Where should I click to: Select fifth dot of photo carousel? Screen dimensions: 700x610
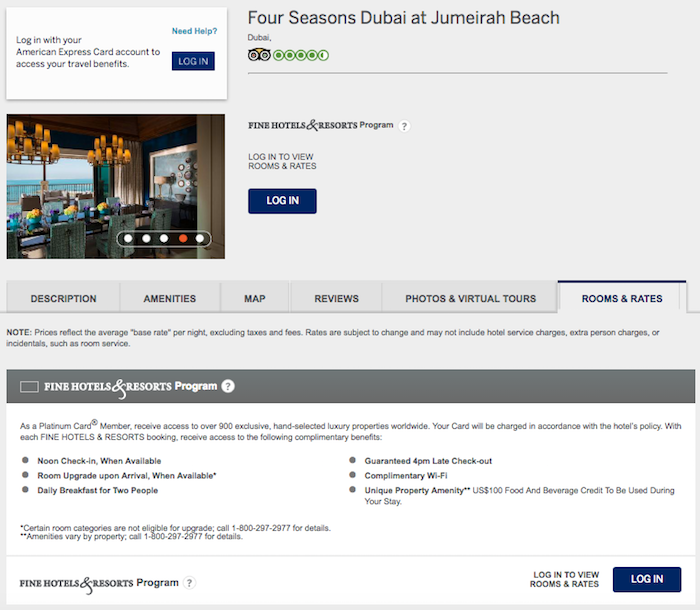click(x=200, y=238)
